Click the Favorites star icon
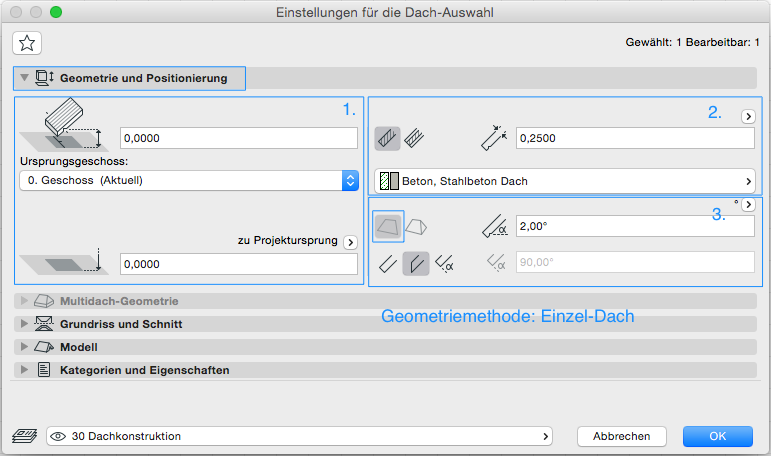 coord(27,42)
